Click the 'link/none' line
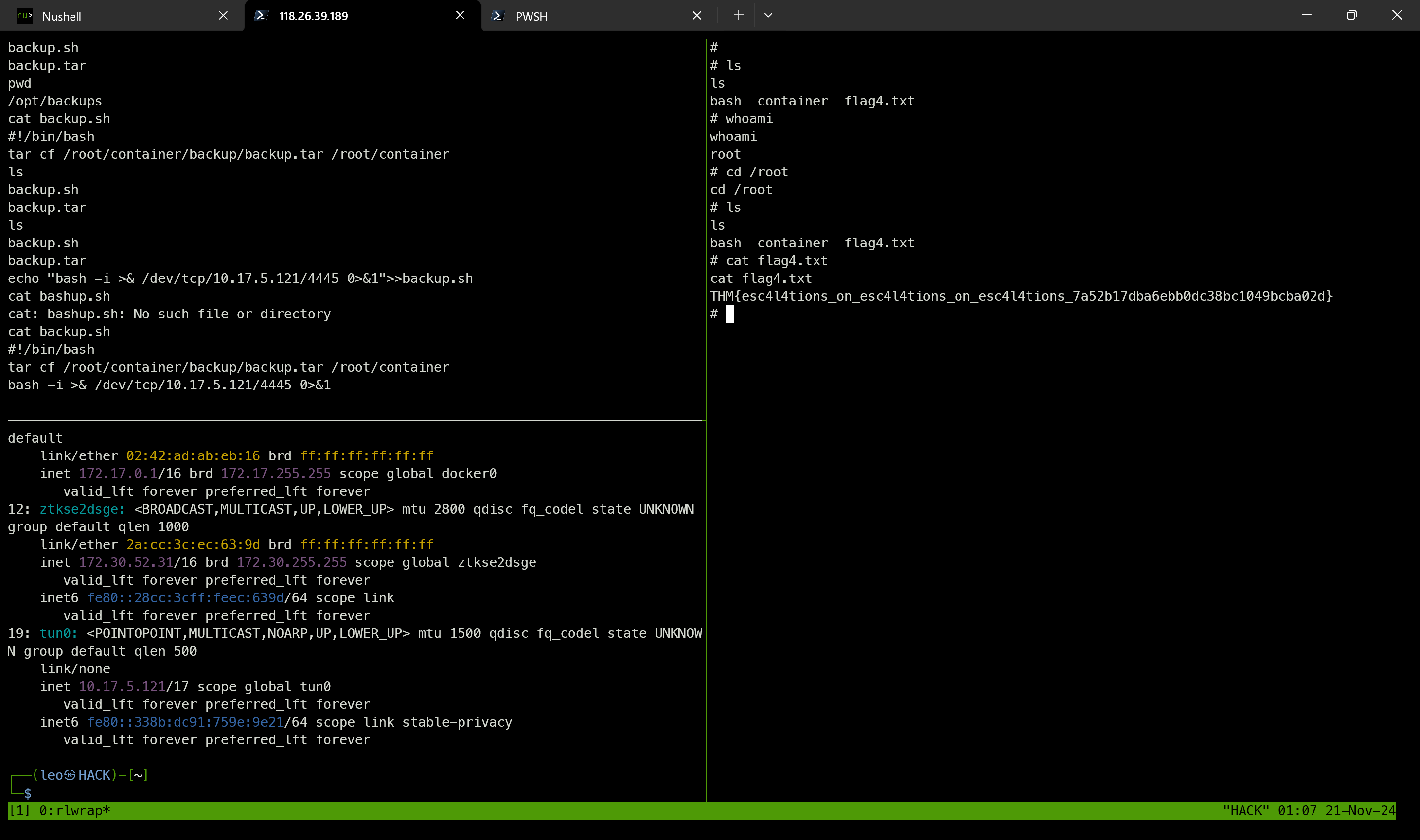This screenshot has height=840, width=1420. 75,669
